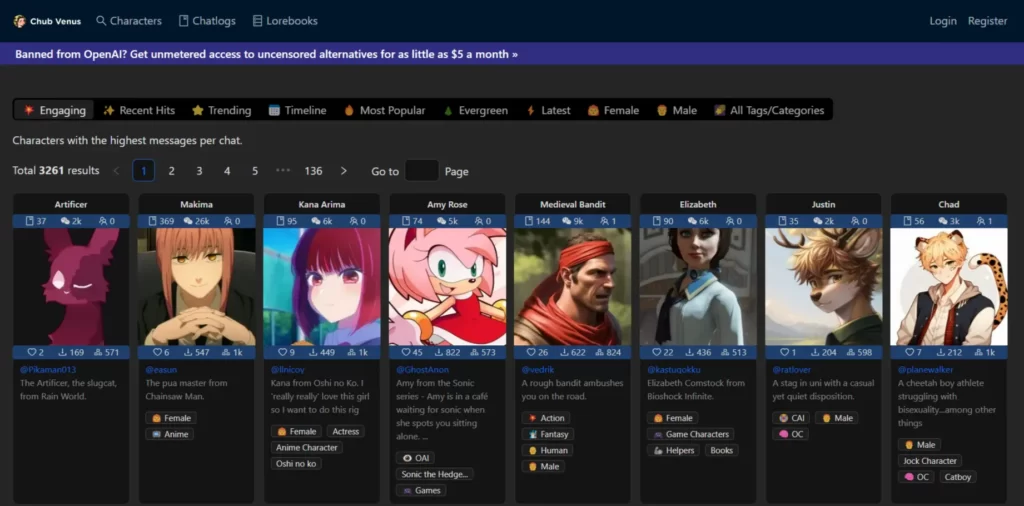The width and height of the screenshot is (1024, 506).
Task: Click the Books tag on Elizabeth card
Action: [x=722, y=451]
